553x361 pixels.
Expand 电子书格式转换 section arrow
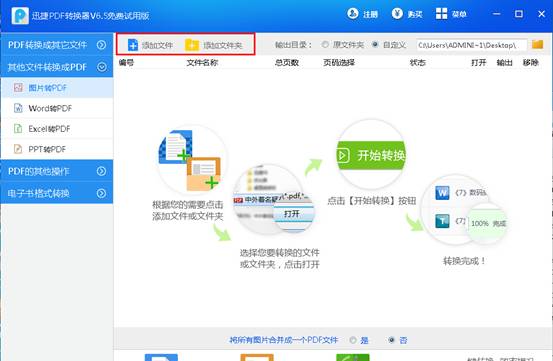[102, 193]
